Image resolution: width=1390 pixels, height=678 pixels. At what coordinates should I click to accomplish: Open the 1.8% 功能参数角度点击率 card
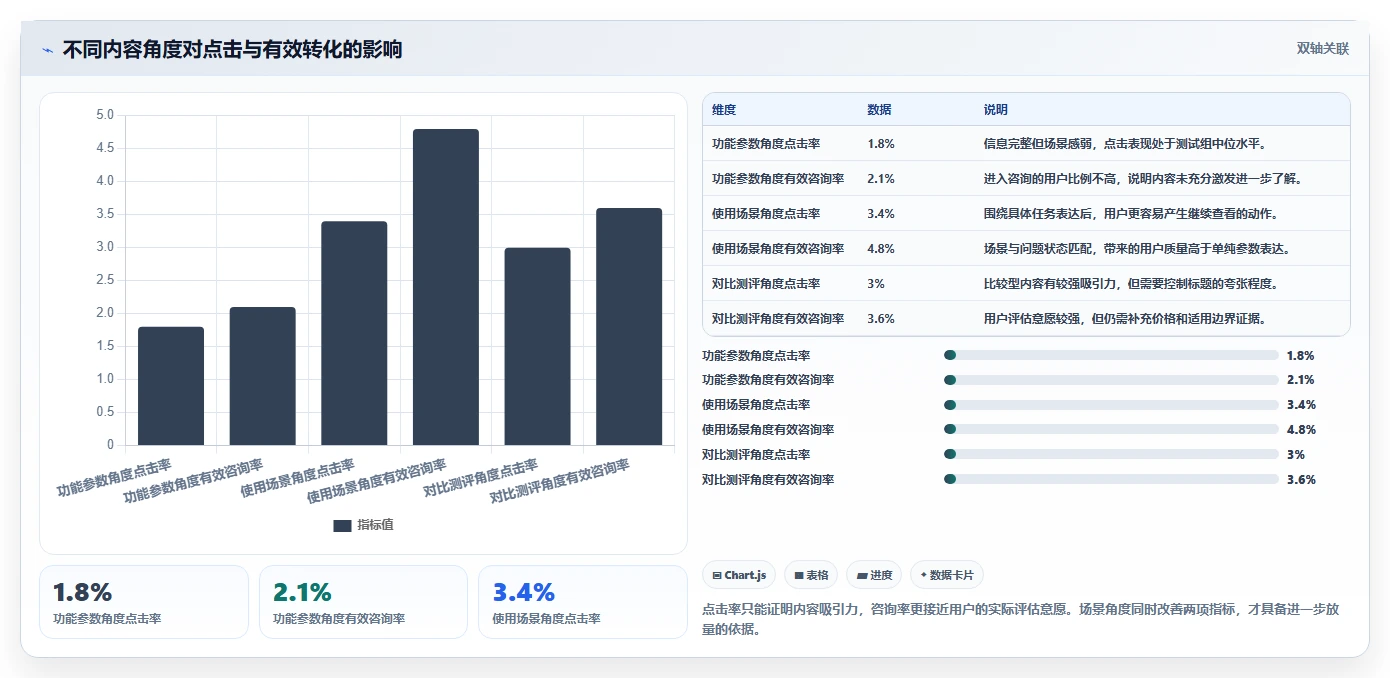tap(144, 602)
